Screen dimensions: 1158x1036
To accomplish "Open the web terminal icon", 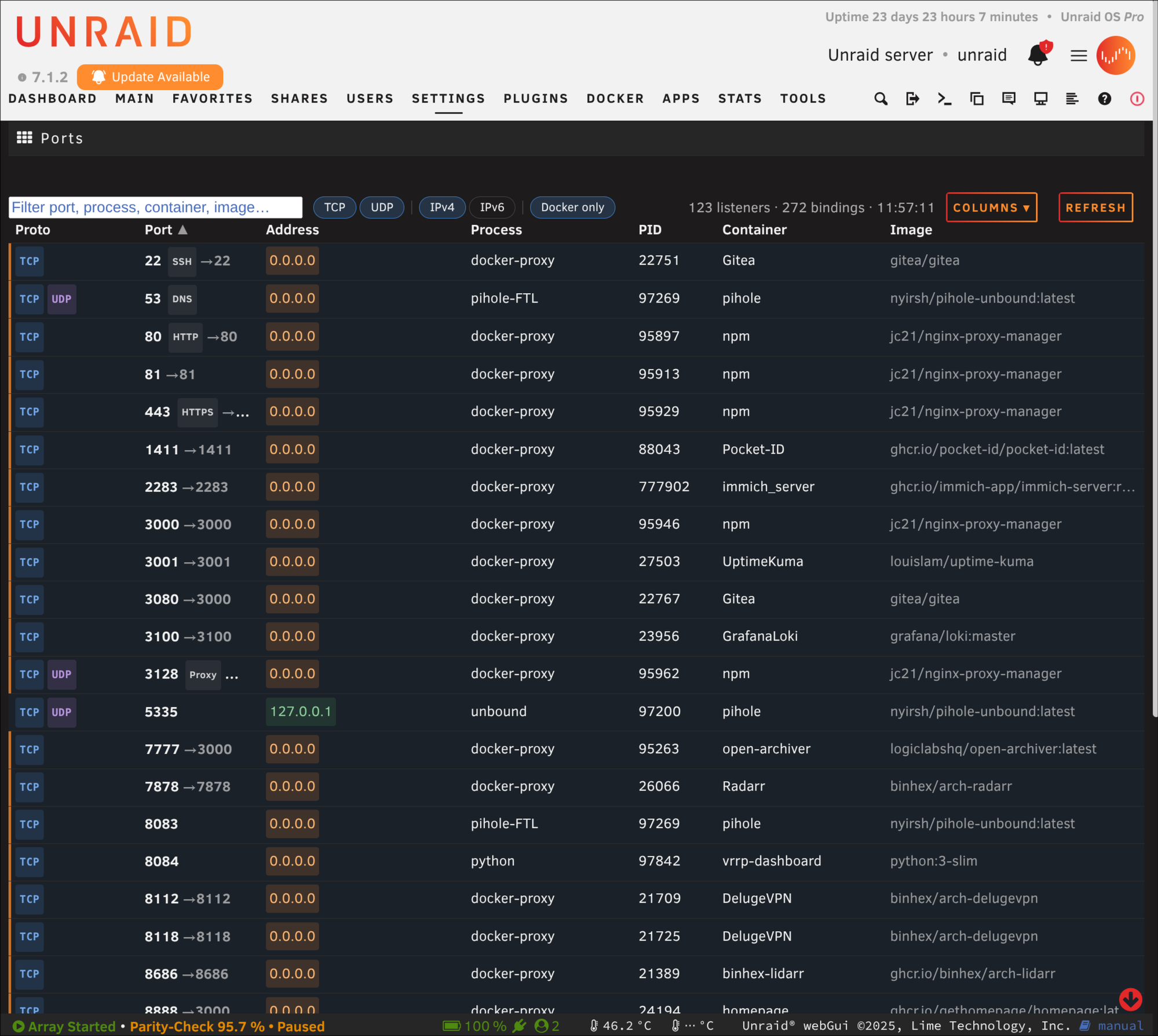I will (x=945, y=99).
